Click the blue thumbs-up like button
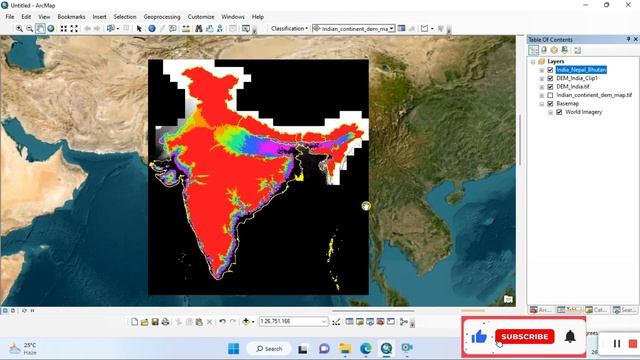640x360 pixels. (479, 337)
